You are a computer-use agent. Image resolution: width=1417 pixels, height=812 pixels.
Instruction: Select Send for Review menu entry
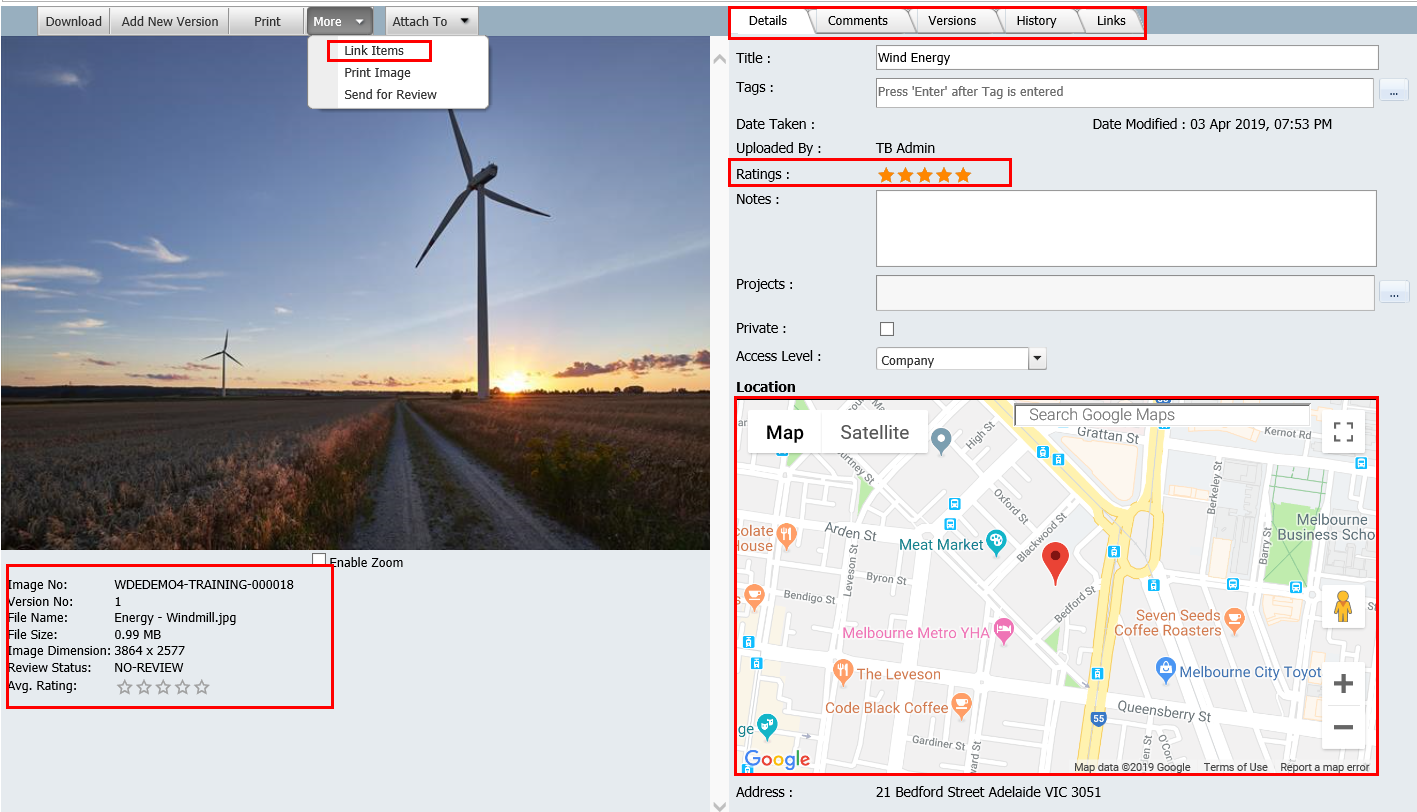pyautogui.click(x=390, y=95)
